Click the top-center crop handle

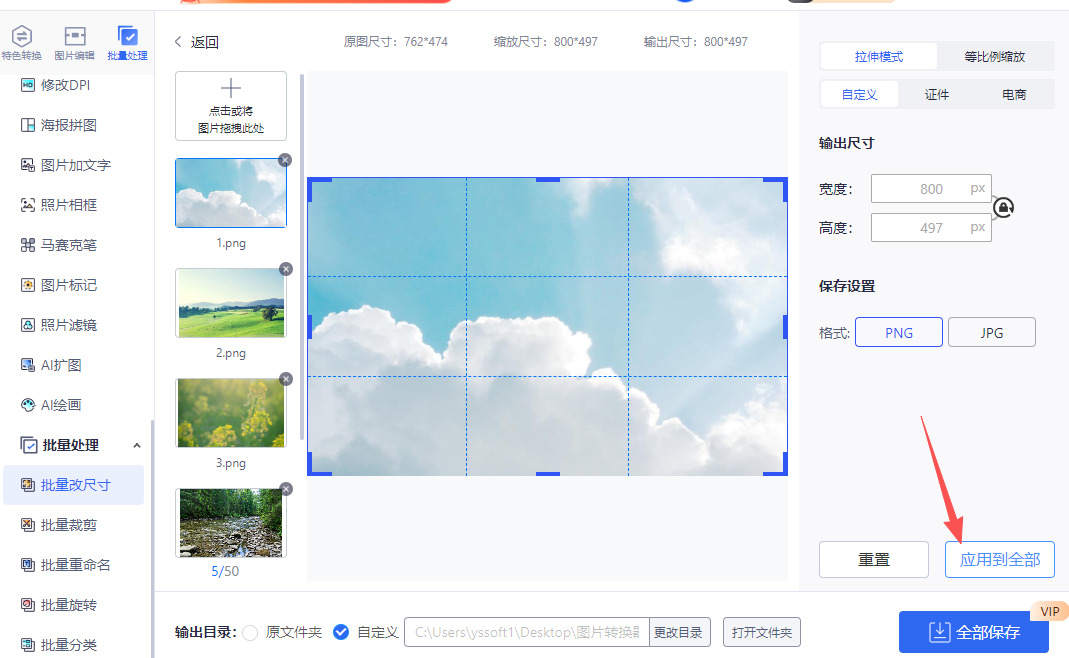tap(547, 179)
